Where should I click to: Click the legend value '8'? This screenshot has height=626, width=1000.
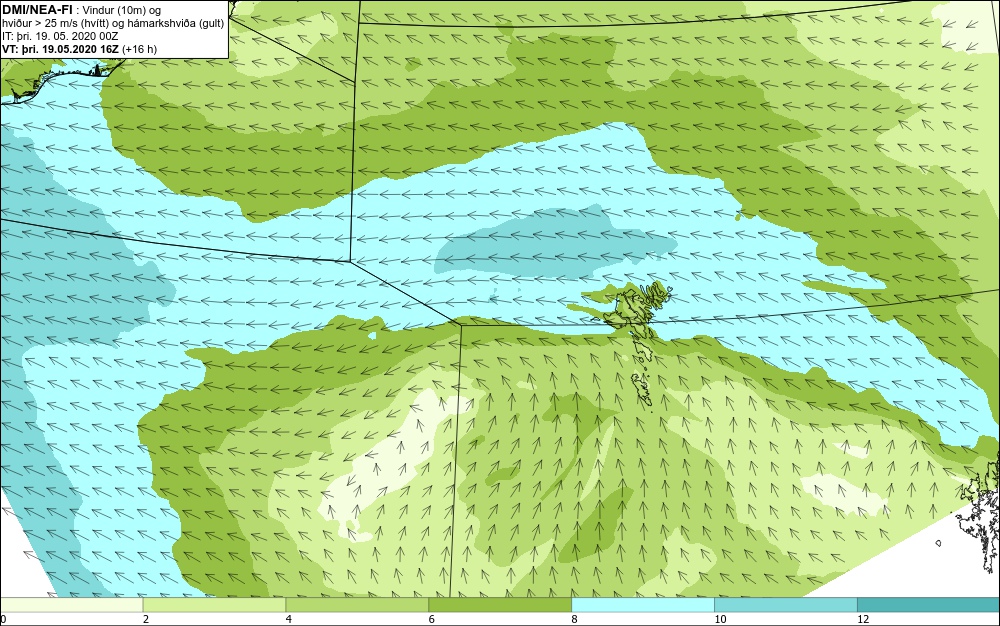point(575,619)
